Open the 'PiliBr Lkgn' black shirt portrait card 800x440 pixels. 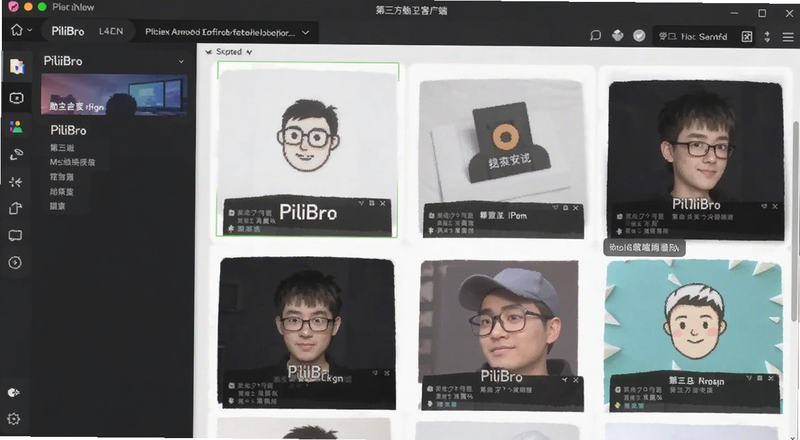(307, 333)
